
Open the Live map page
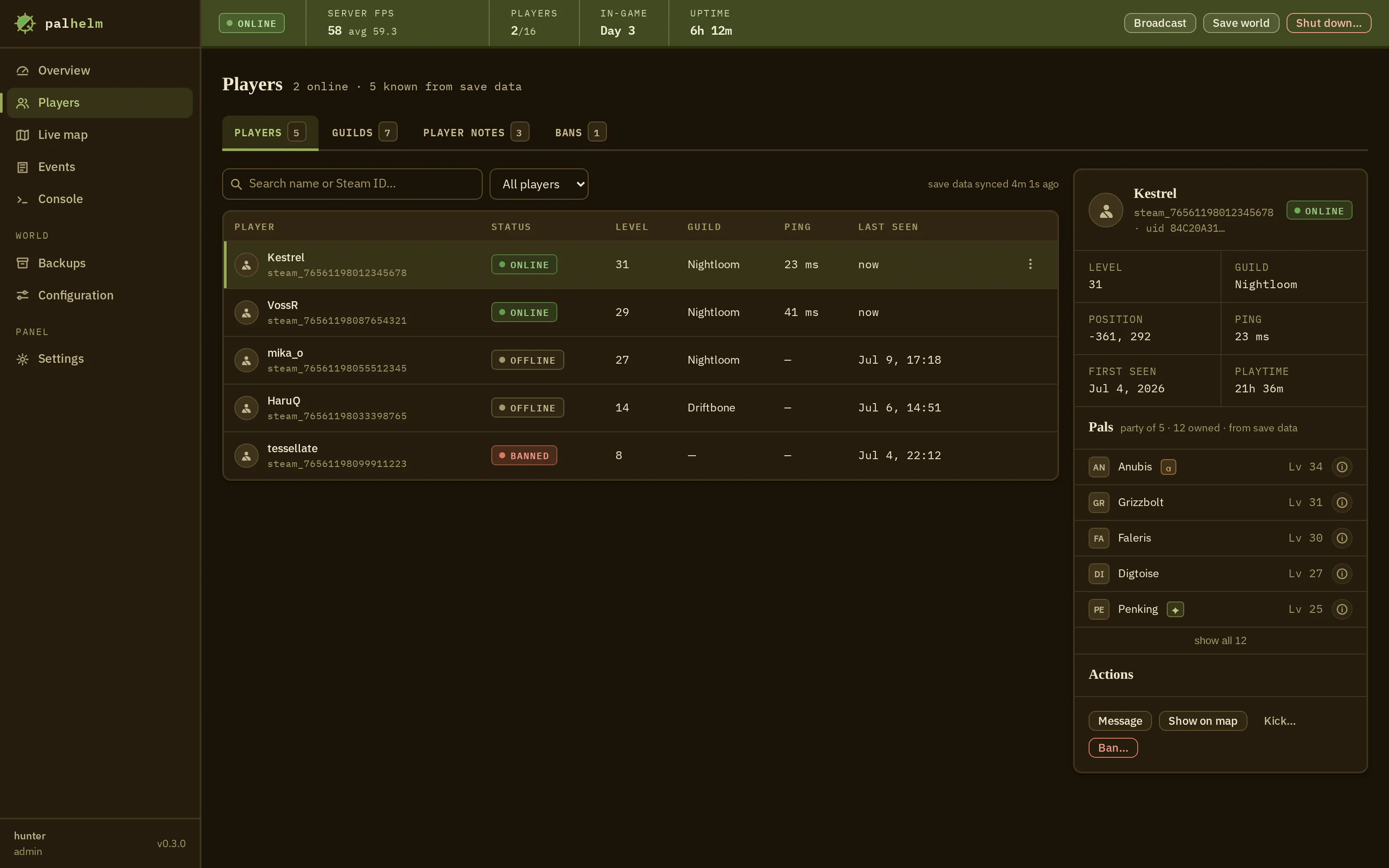[x=100, y=135]
